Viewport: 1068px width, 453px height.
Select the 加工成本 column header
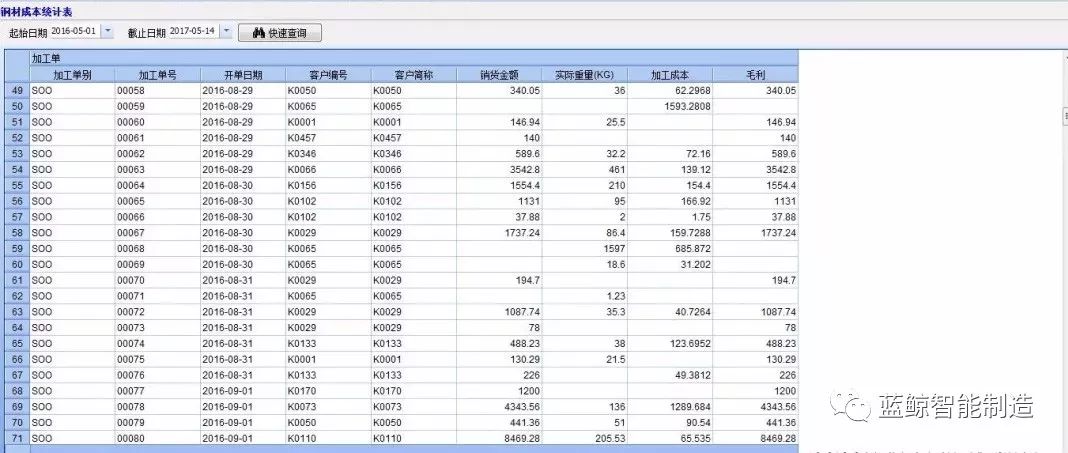(x=670, y=75)
